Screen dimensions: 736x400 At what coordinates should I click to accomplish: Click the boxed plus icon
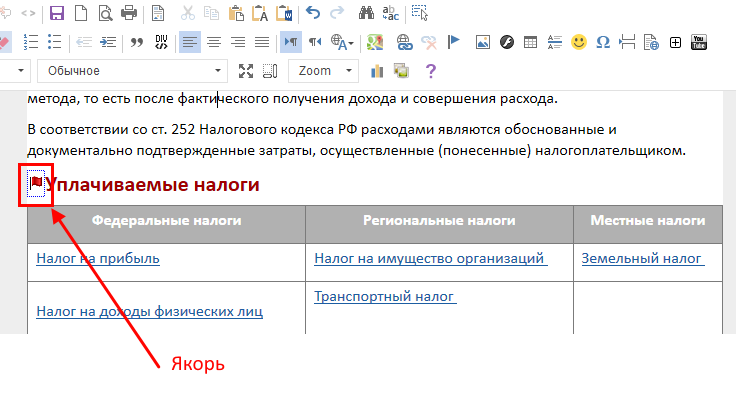tap(675, 42)
